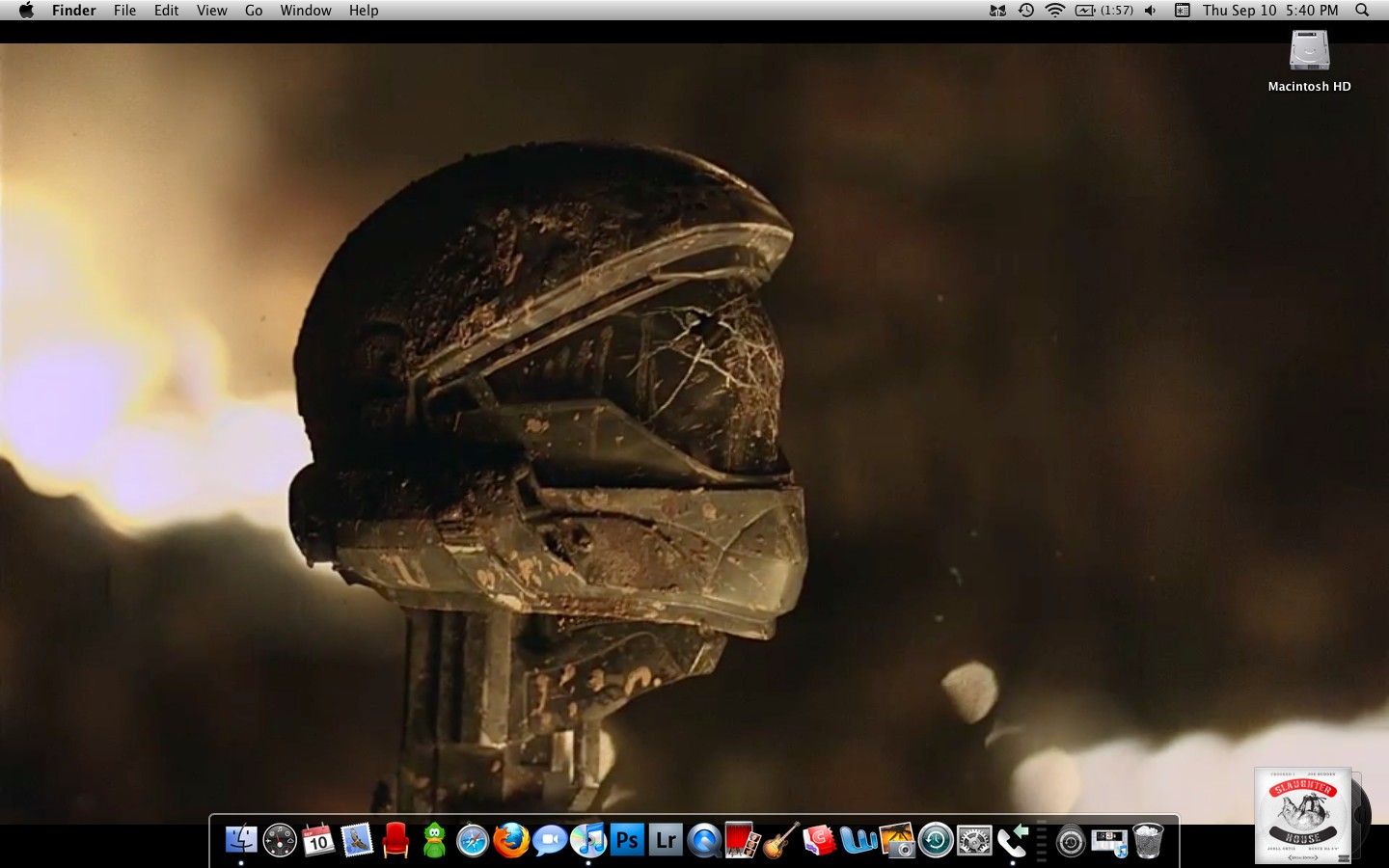Open Time Machine menu bar status icon

pos(1026,10)
